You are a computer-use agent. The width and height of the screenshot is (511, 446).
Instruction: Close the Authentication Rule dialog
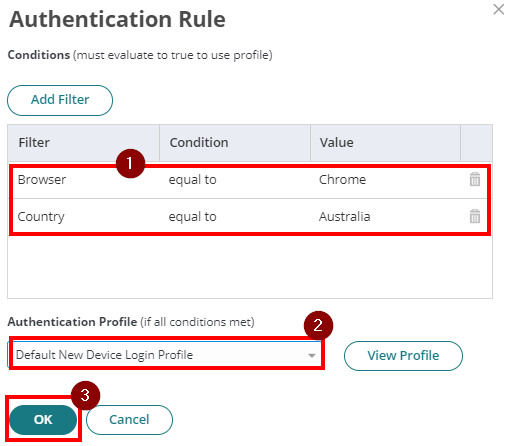tap(498, 9)
